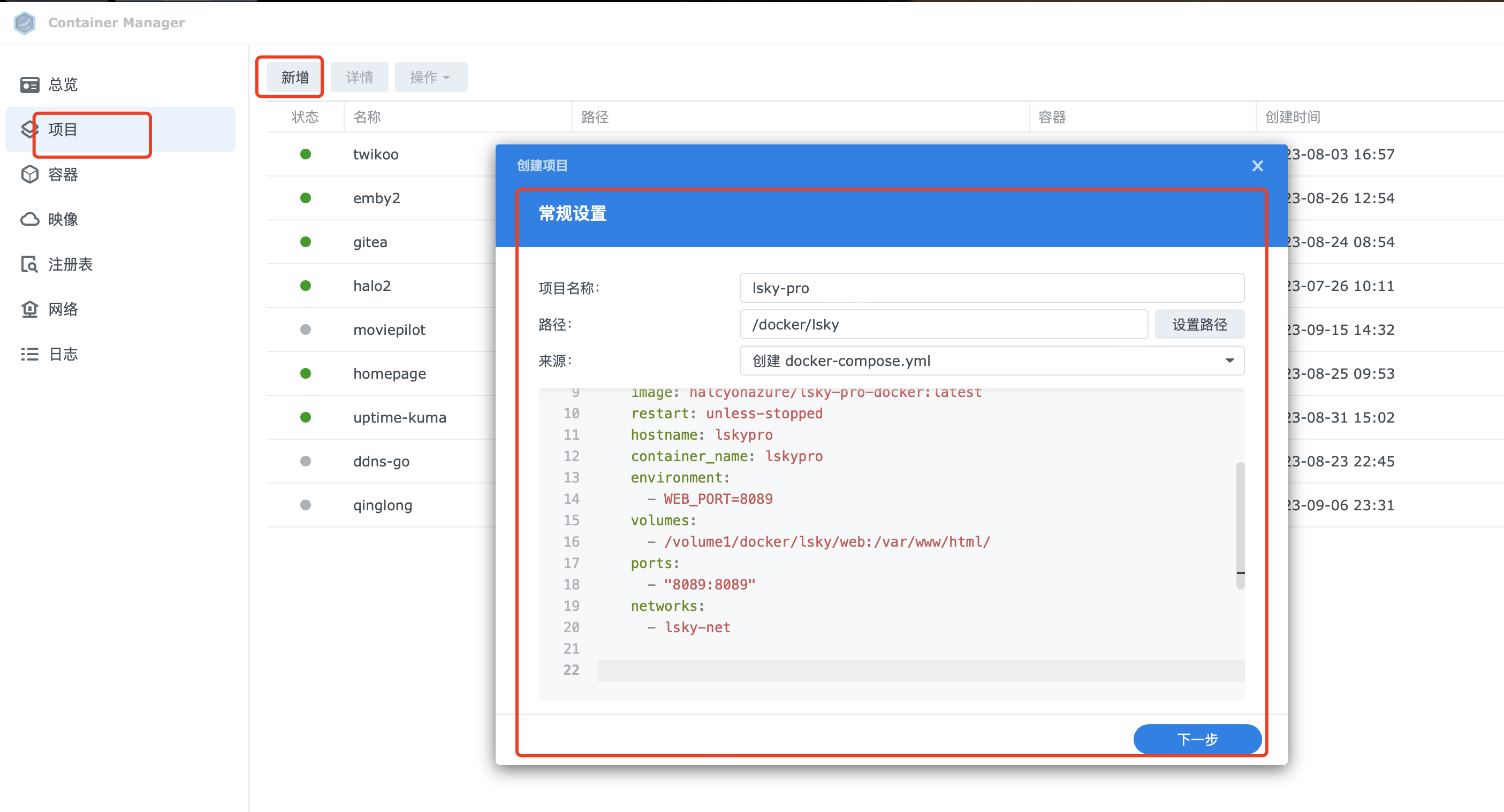Go to 映像 image cloud icon

30,219
